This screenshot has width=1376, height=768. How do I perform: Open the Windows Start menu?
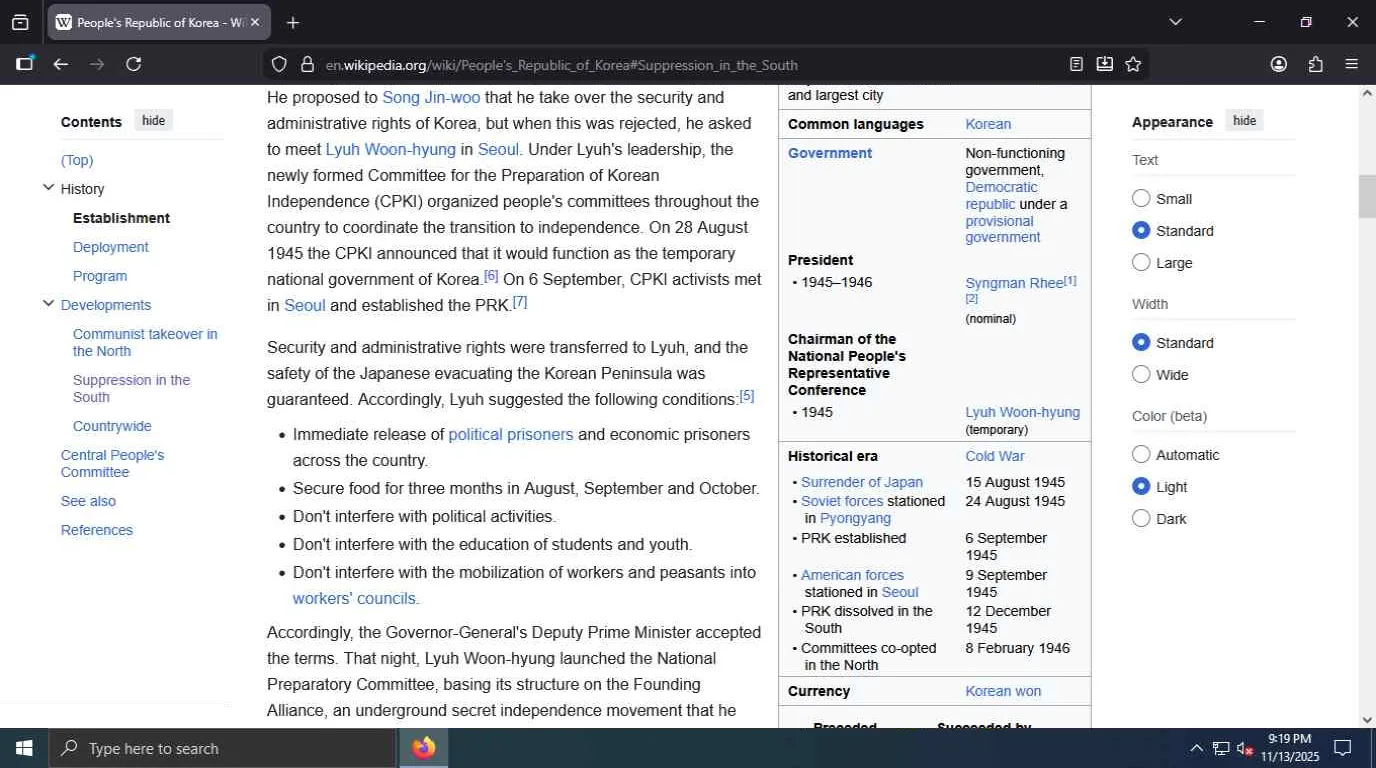point(24,748)
